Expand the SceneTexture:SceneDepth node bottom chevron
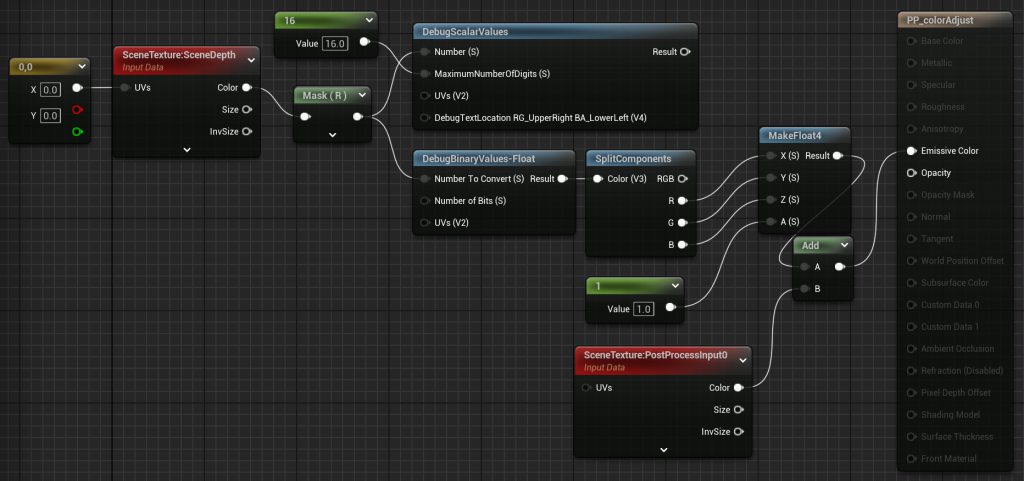Image resolution: width=1024 pixels, height=481 pixels. point(187,149)
